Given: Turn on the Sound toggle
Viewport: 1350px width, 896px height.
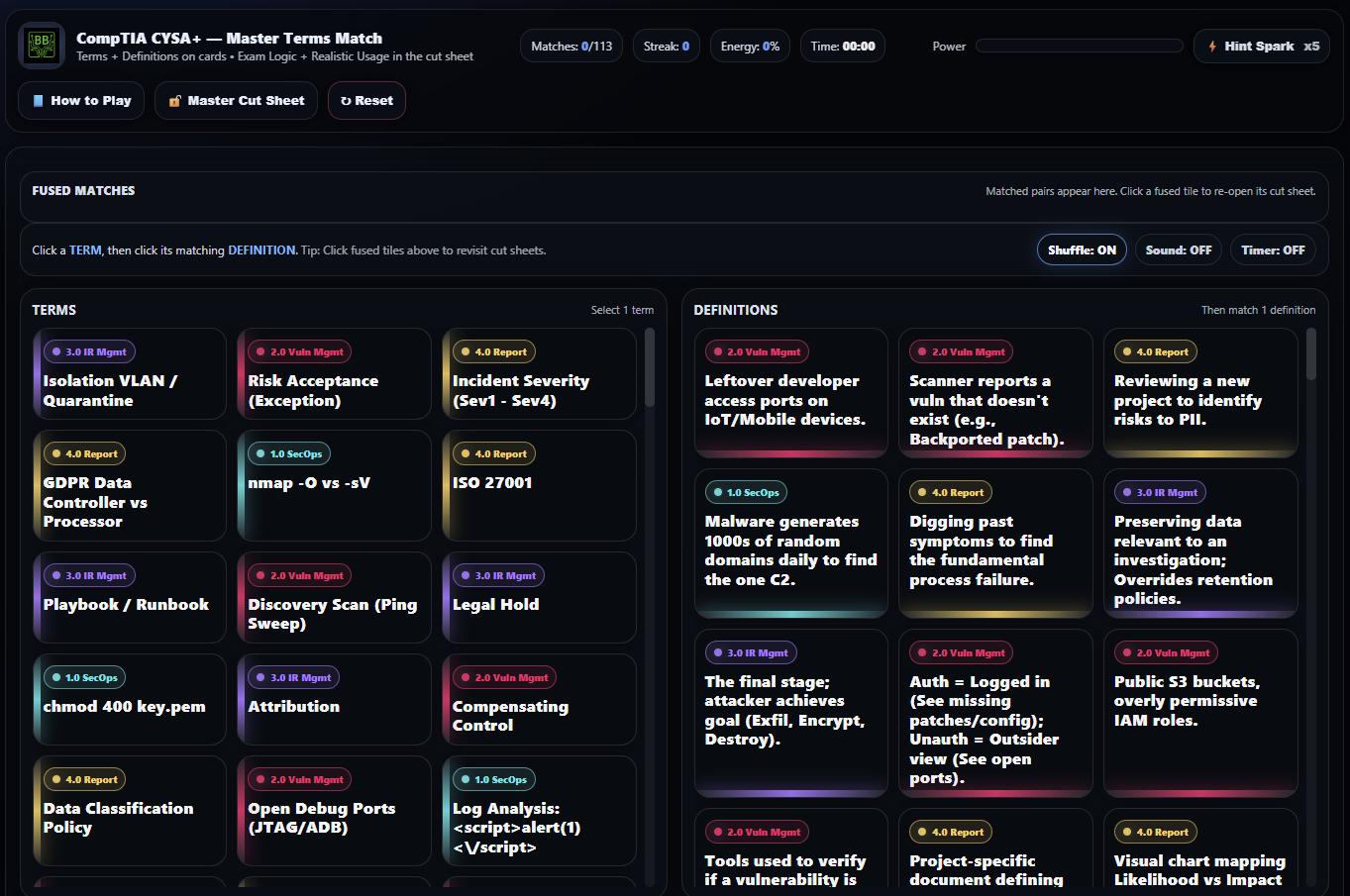Looking at the screenshot, I should click(x=1178, y=250).
